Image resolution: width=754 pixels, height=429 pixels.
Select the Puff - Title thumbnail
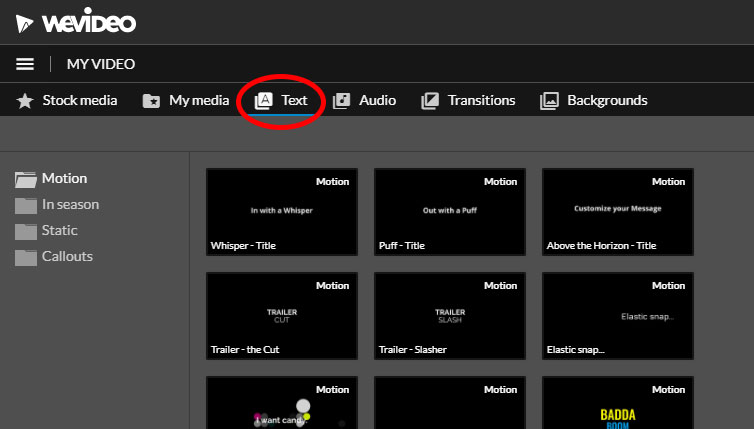pos(449,211)
